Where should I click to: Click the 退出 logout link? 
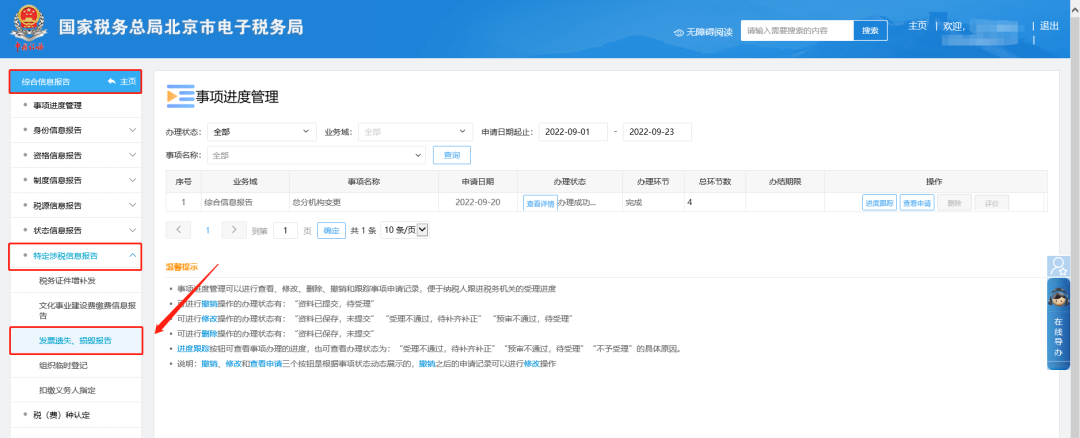(x=1049, y=26)
